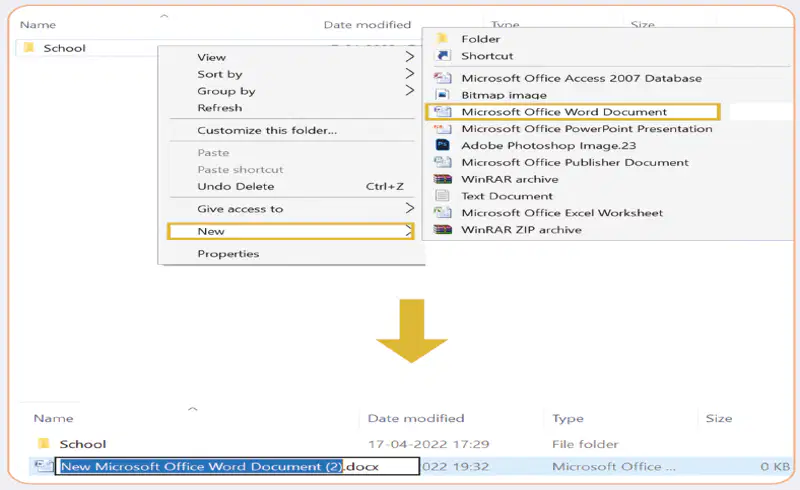
Task: Click the top Name column header
Action: click(x=38, y=24)
